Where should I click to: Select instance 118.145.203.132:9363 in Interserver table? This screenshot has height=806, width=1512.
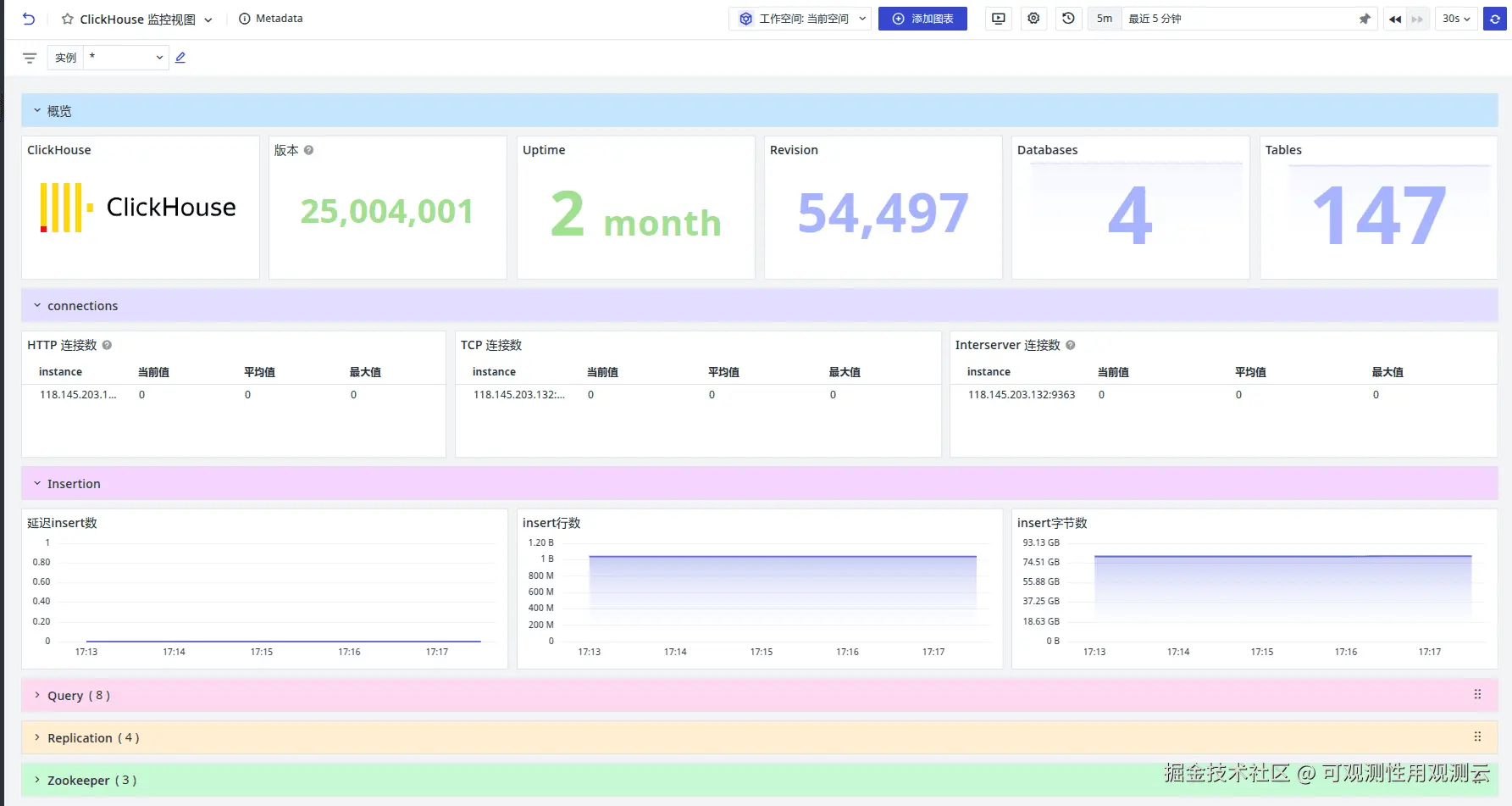tap(1022, 395)
